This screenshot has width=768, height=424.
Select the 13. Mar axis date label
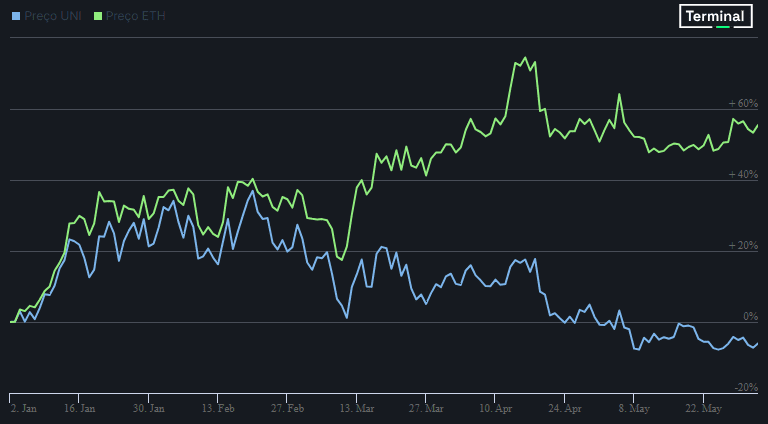click(357, 408)
